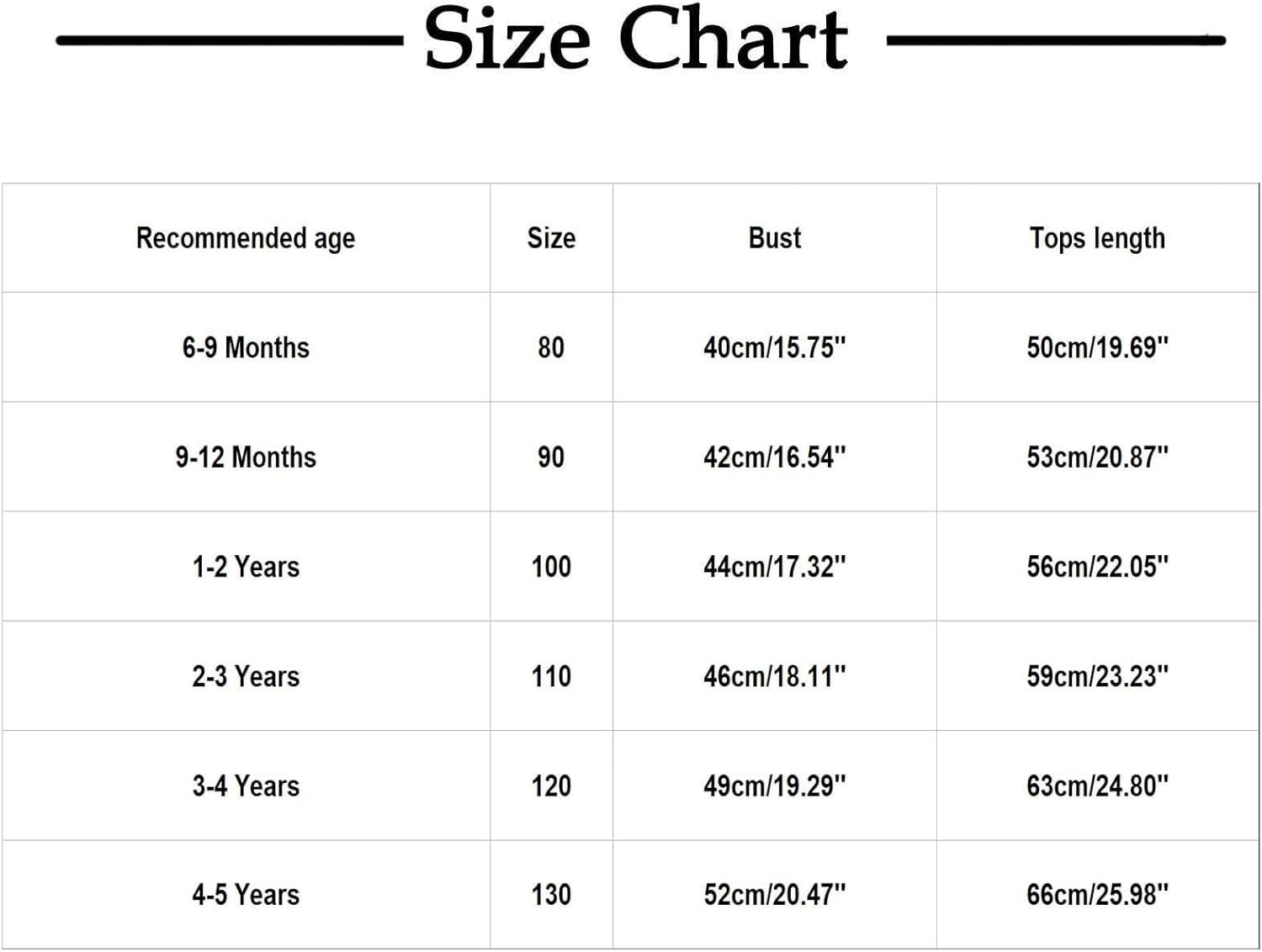
Task: Click the Size Chart title
Action: point(636,39)
